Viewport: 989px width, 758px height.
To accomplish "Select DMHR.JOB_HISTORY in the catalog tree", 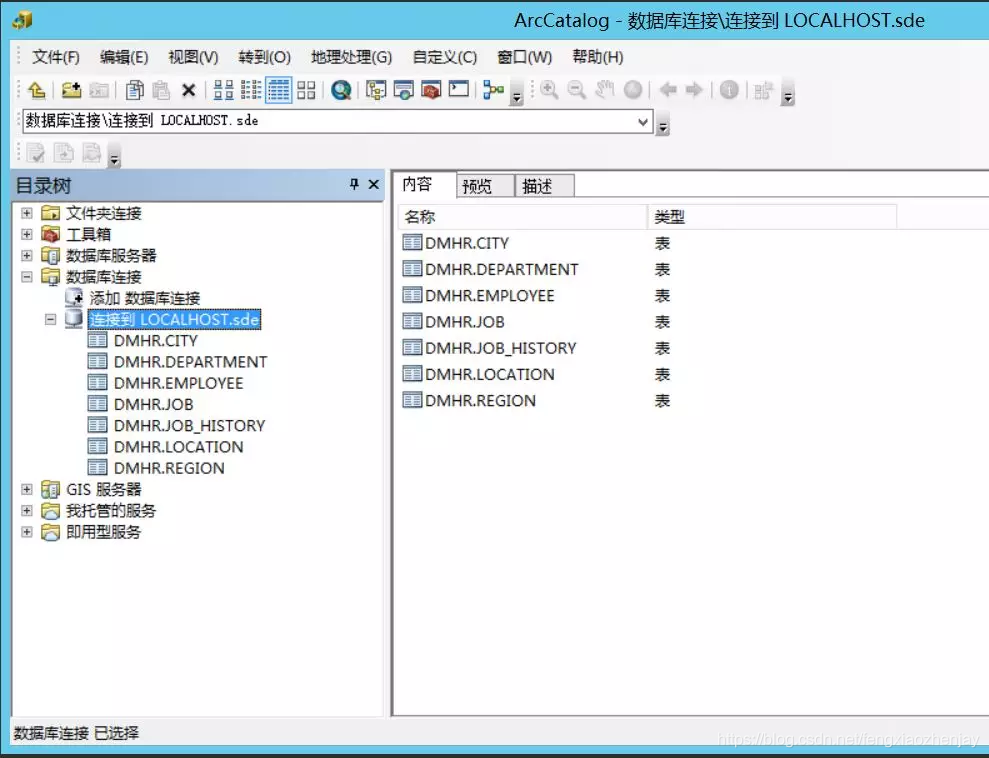I will pyautogui.click(x=189, y=426).
